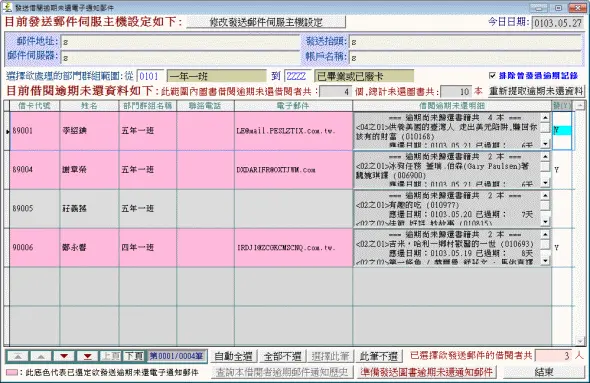Click main grid scrollbar down arrow
Screen dimensions: 590x383
coord(580,341)
